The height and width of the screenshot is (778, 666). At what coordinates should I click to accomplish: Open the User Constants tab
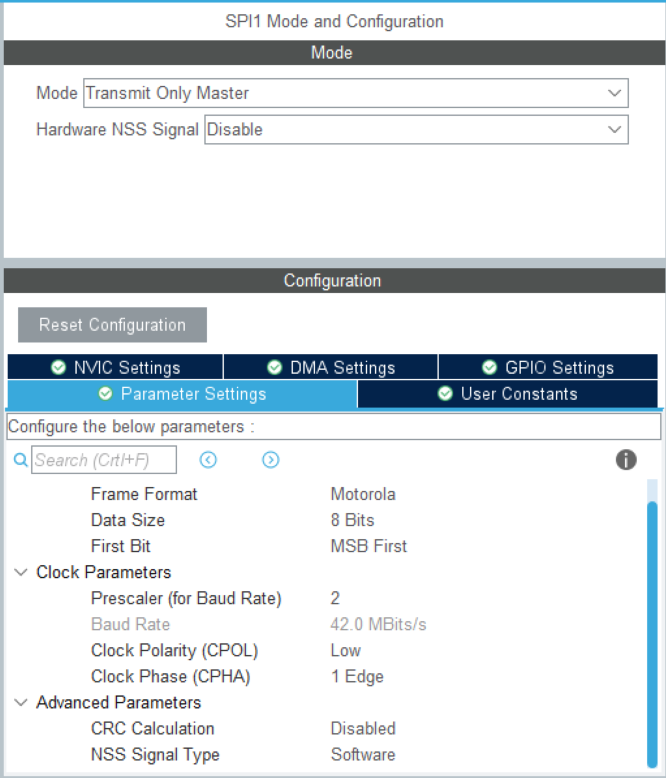tap(507, 394)
